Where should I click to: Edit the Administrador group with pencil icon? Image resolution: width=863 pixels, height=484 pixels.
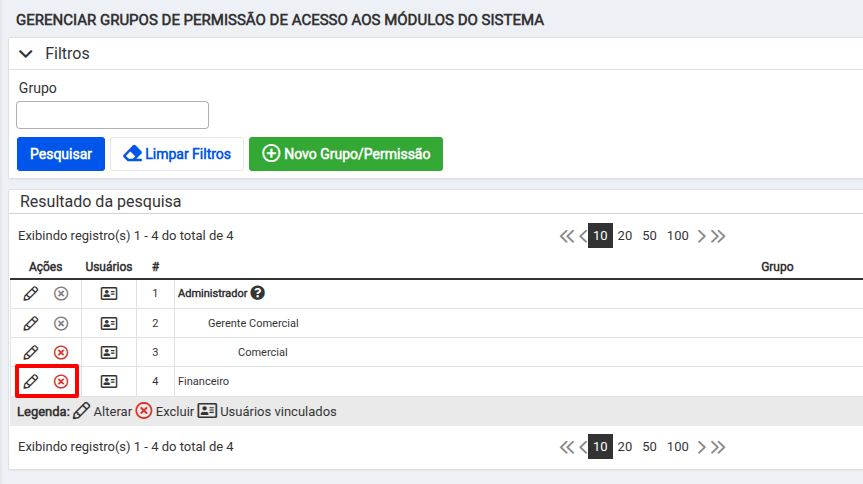31,293
